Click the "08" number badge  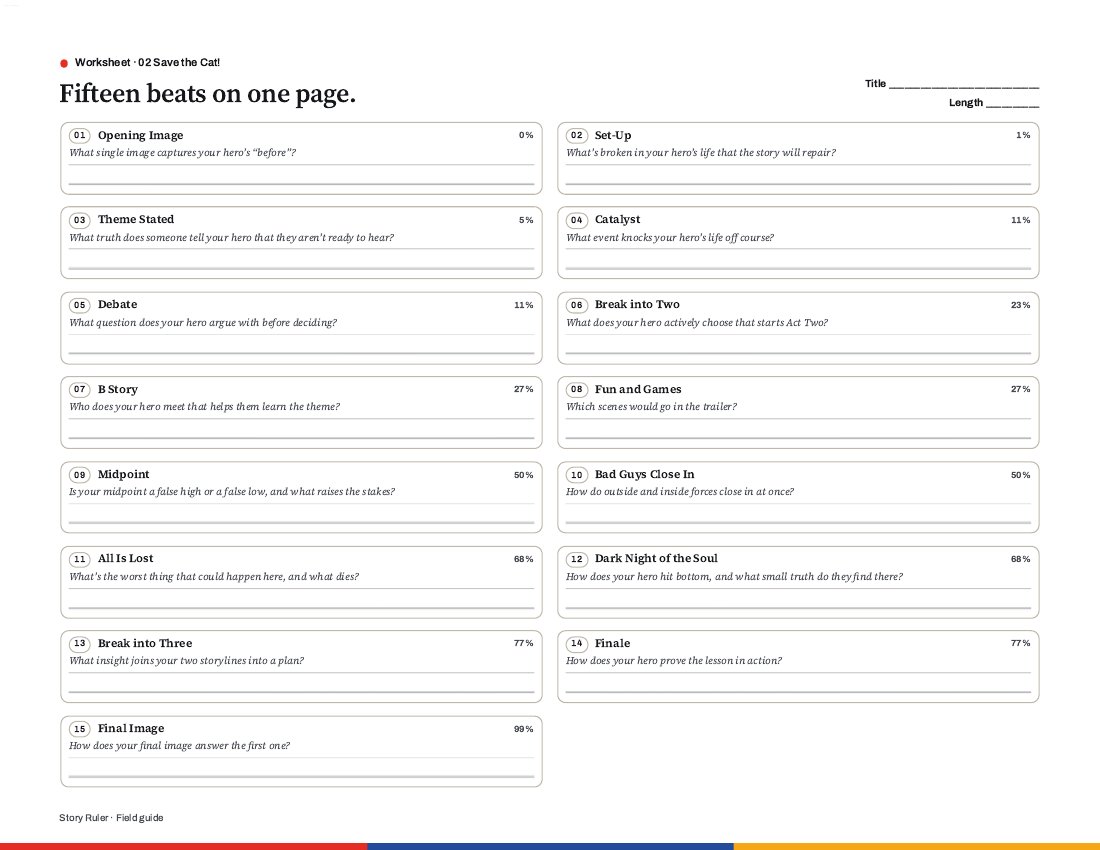[577, 389]
